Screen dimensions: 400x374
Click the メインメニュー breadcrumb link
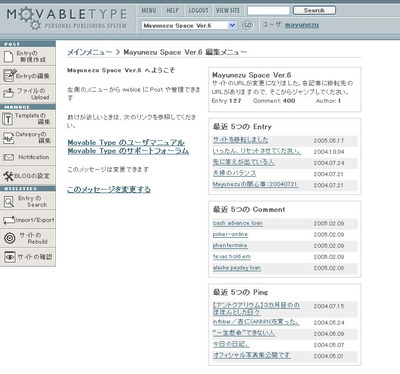tap(90, 52)
